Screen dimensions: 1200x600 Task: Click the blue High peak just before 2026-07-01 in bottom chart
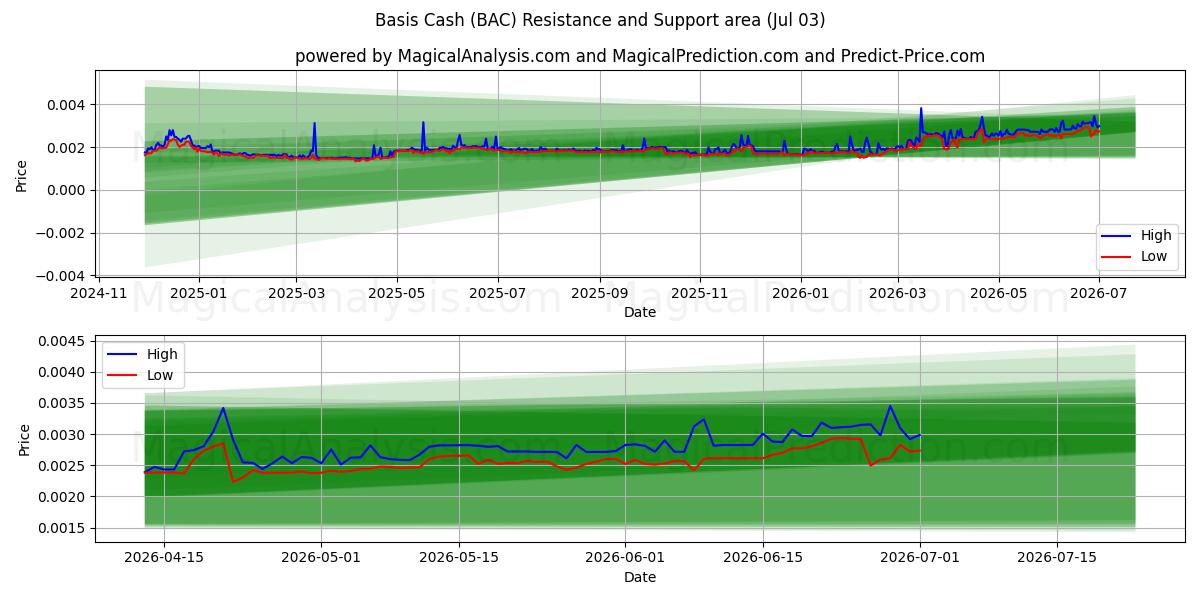click(890, 406)
